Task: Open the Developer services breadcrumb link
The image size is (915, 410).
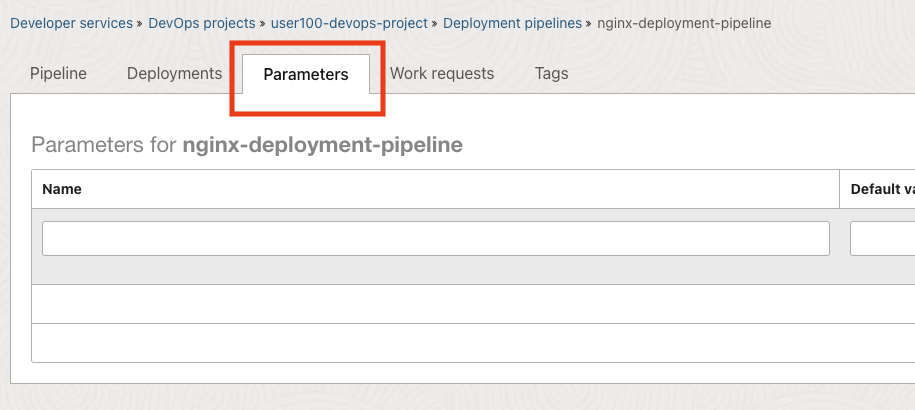Action: 71,23
